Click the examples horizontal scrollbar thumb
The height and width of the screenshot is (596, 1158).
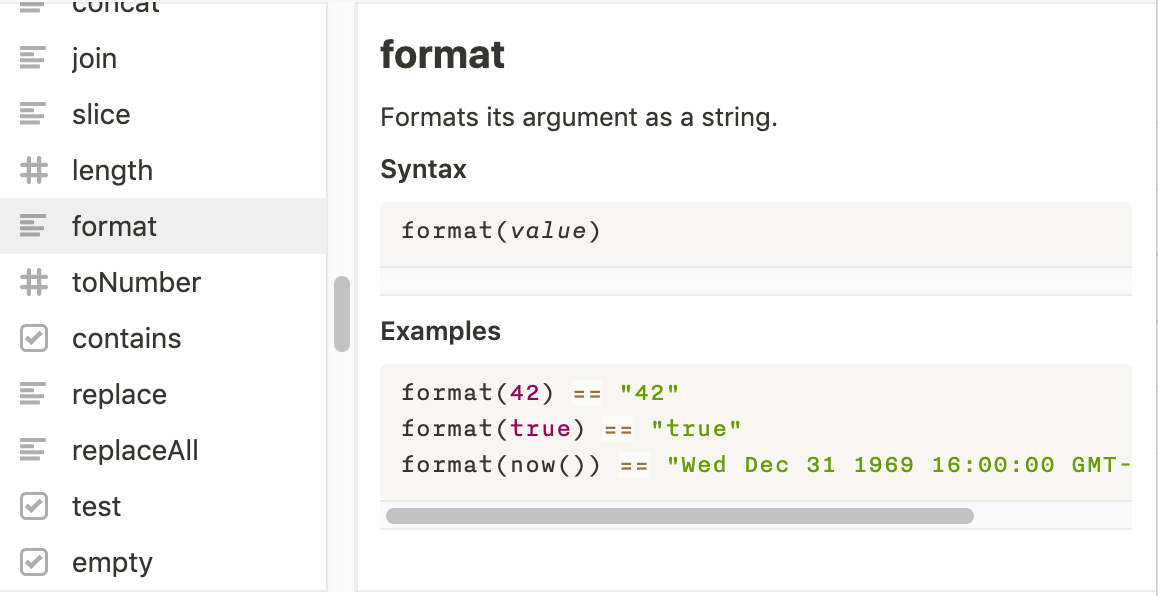pos(679,516)
